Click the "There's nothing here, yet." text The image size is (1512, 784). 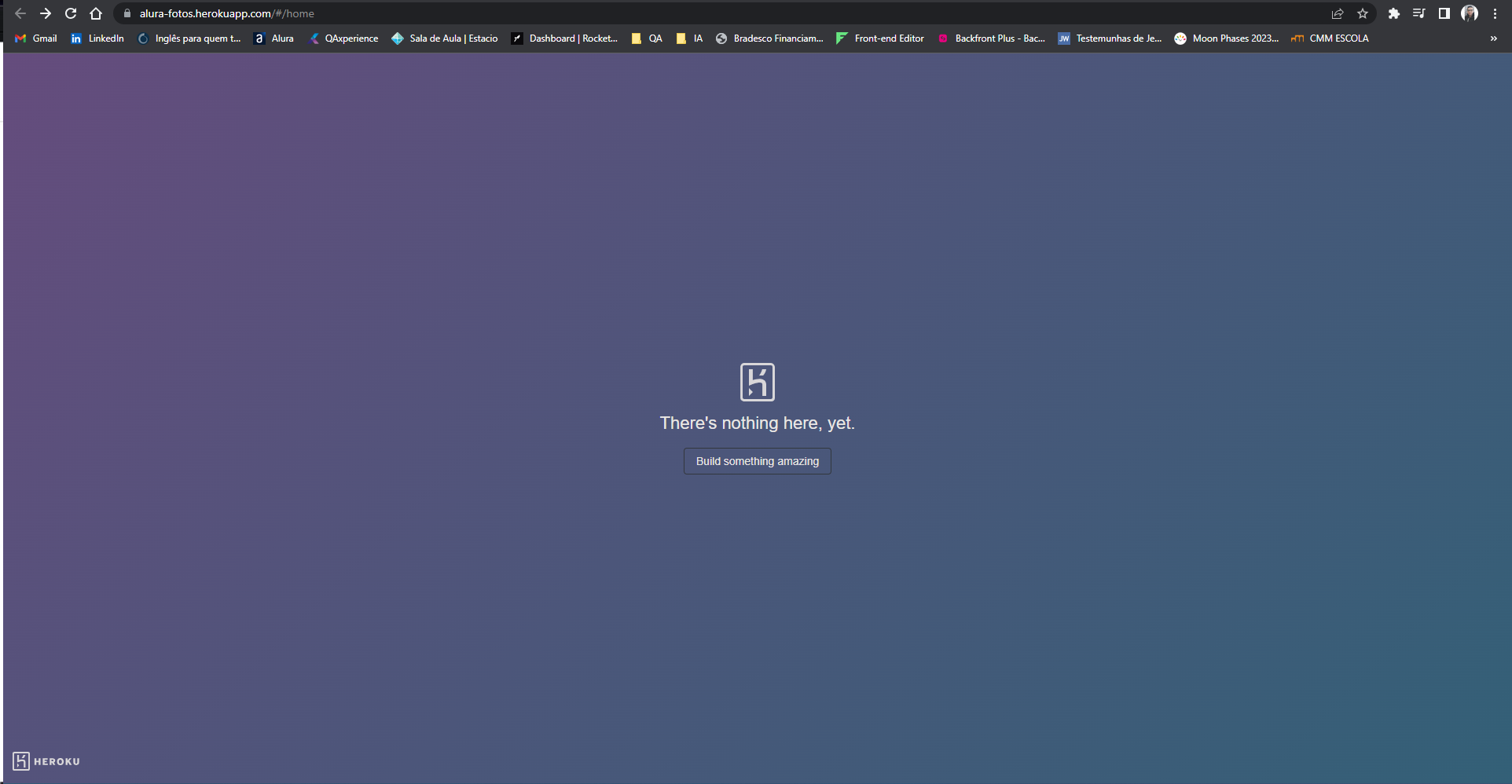[758, 423]
